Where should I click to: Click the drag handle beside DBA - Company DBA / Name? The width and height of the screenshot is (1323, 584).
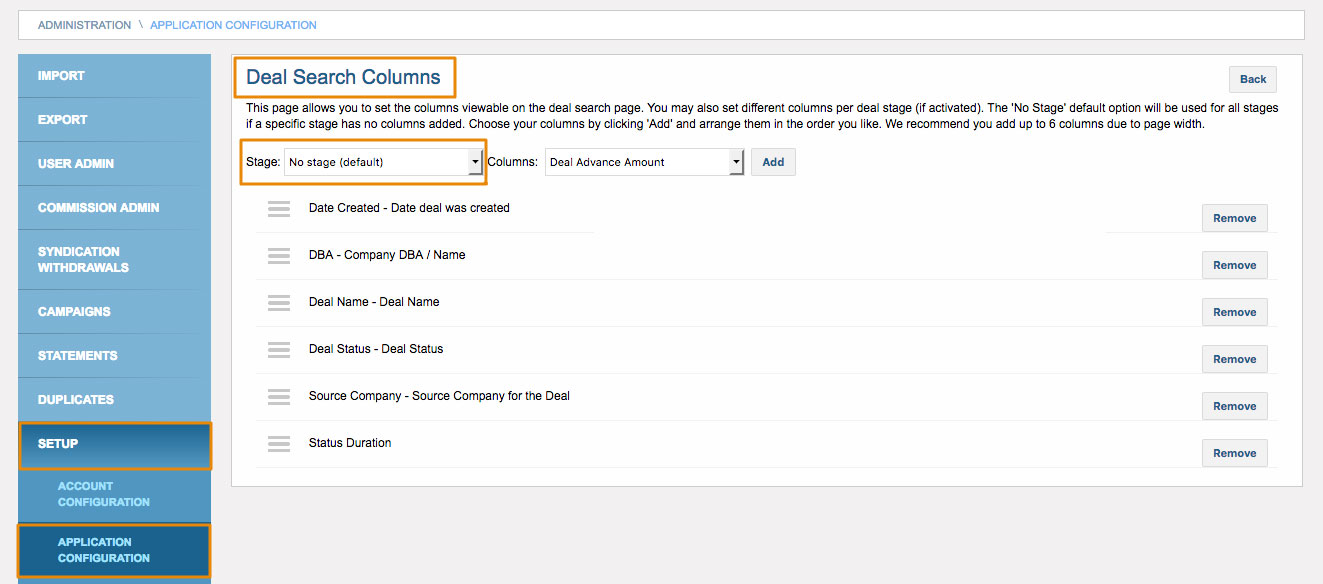(x=279, y=256)
